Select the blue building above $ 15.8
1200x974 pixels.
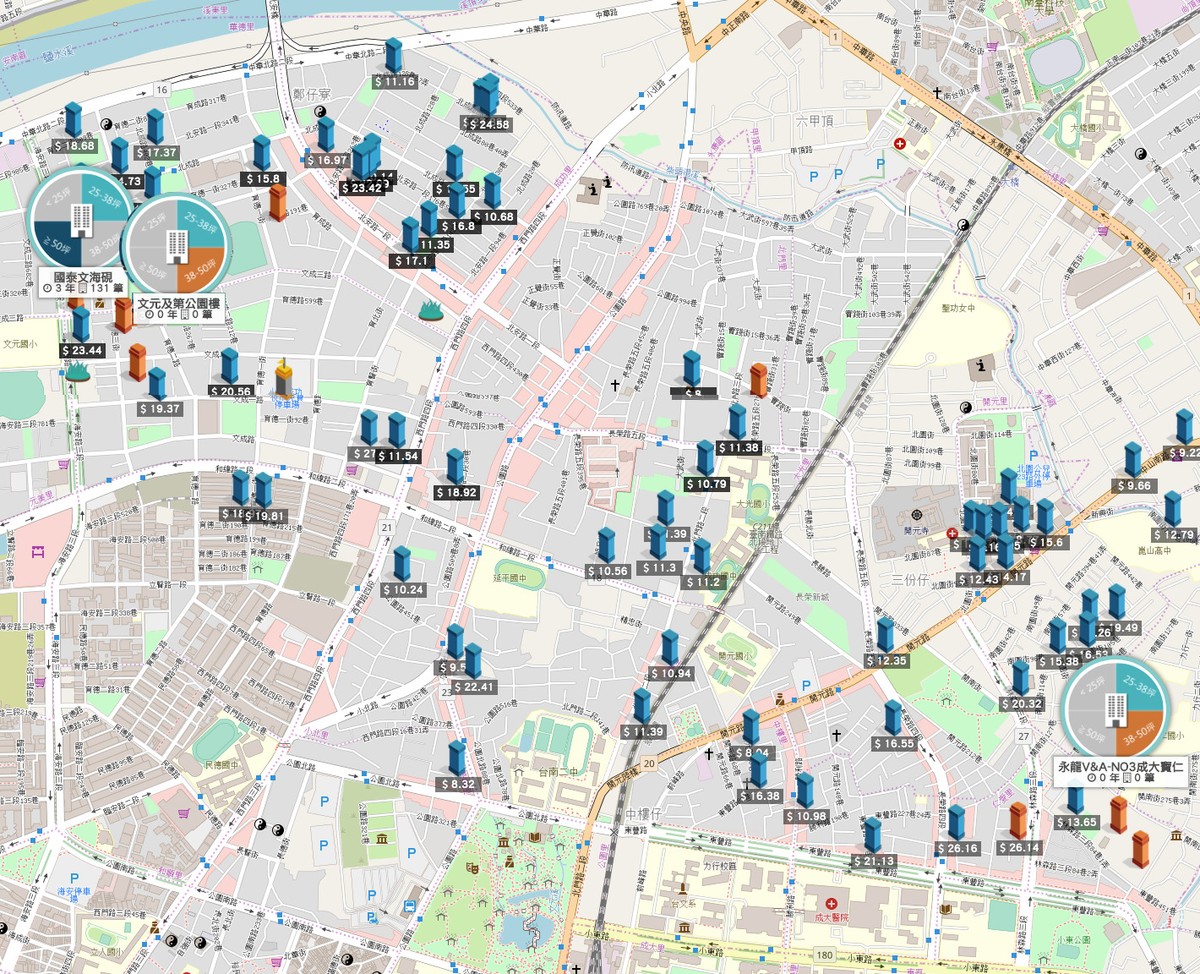(262, 153)
